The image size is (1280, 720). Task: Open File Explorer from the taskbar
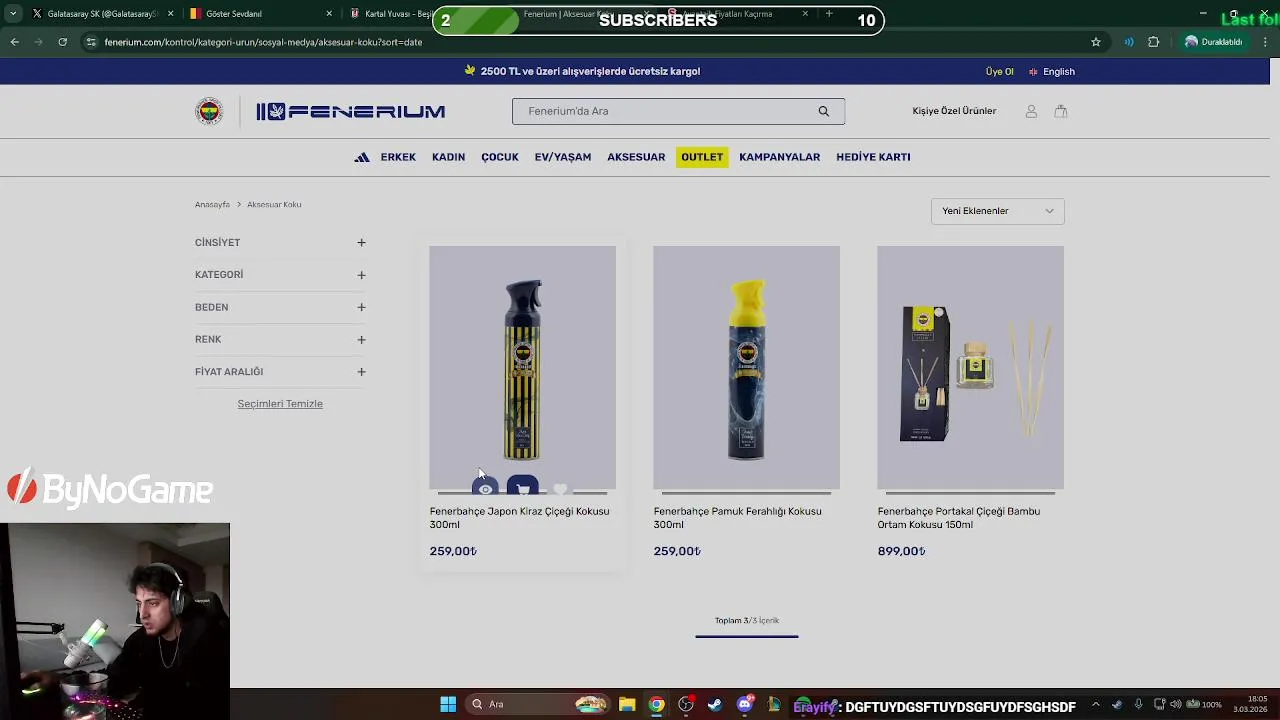(627, 704)
